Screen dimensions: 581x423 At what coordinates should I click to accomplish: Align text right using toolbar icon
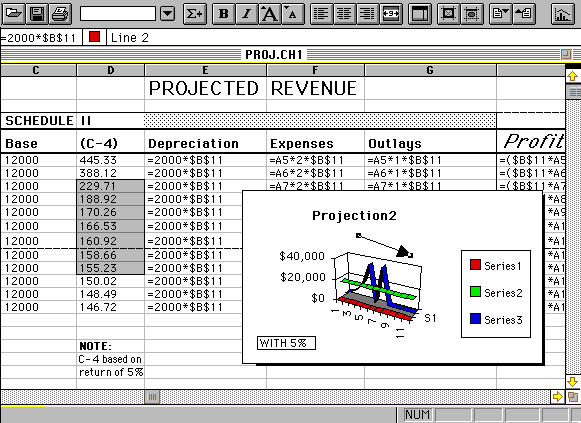tap(367, 14)
